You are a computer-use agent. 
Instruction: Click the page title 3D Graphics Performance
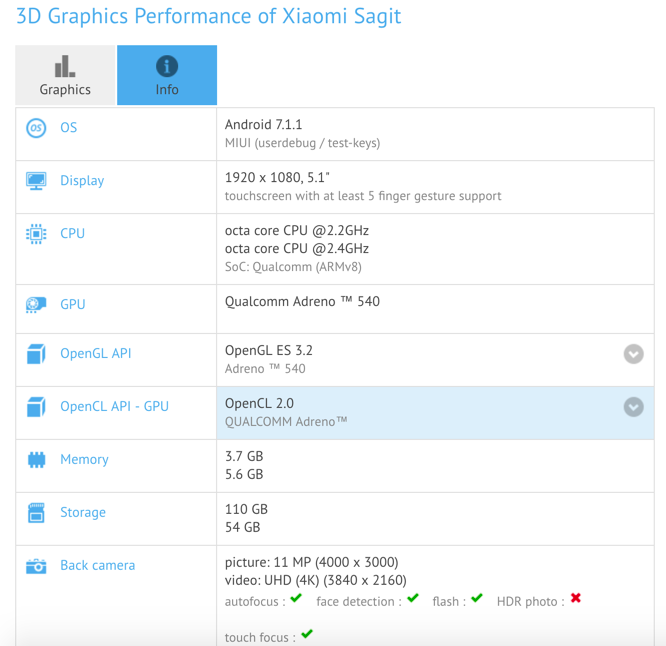(209, 16)
